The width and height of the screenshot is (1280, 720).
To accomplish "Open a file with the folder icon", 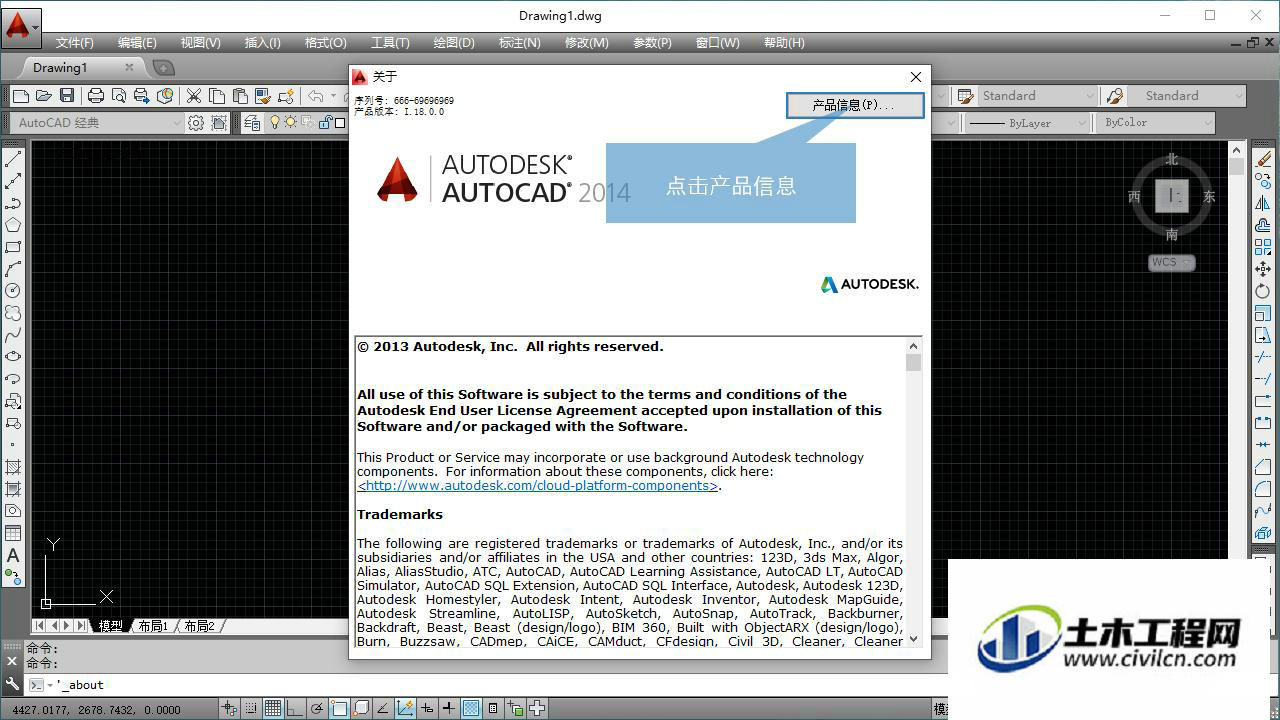I will 44,96.
